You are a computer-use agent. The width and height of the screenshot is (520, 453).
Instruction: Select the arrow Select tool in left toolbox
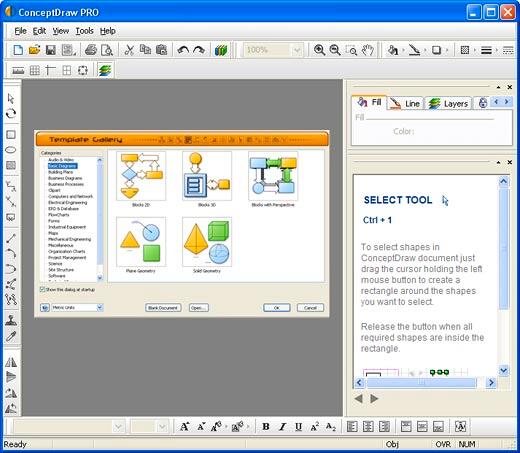coord(11,99)
